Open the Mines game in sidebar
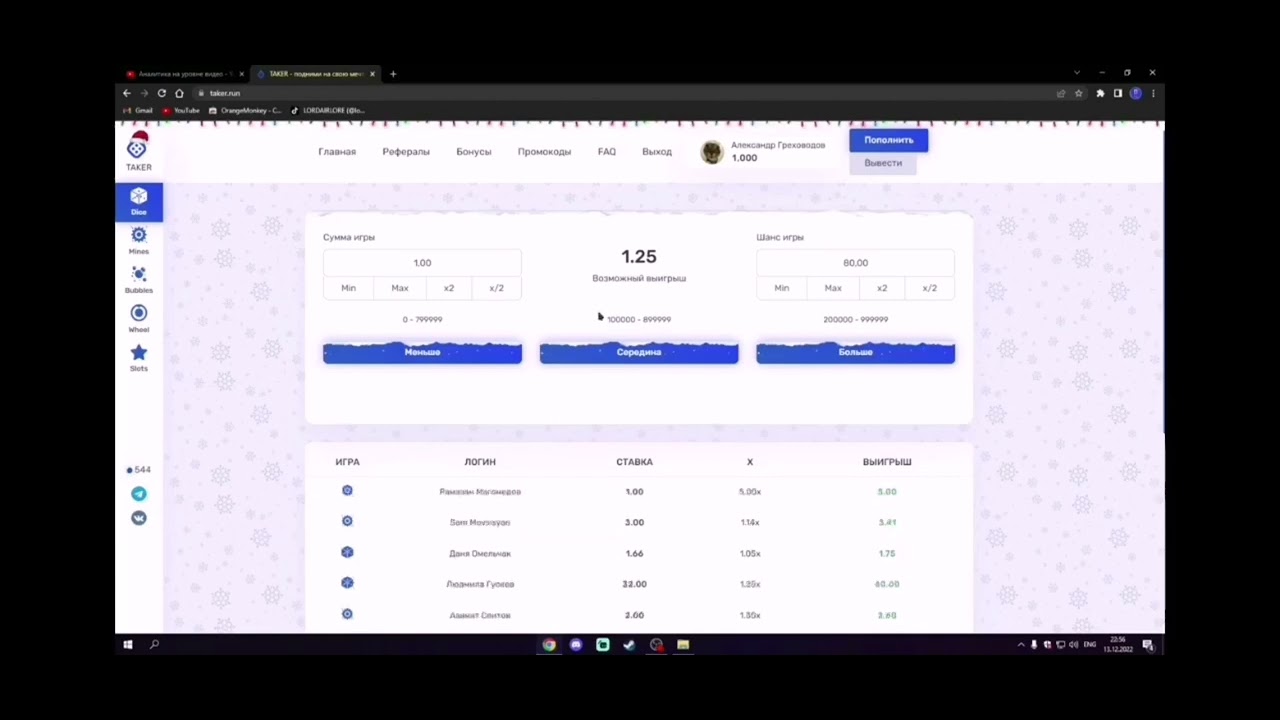1280x720 pixels. 139,240
